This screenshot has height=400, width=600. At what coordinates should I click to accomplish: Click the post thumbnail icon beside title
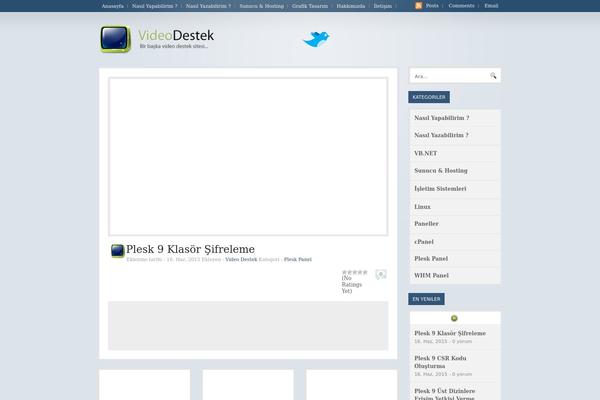pos(117,251)
